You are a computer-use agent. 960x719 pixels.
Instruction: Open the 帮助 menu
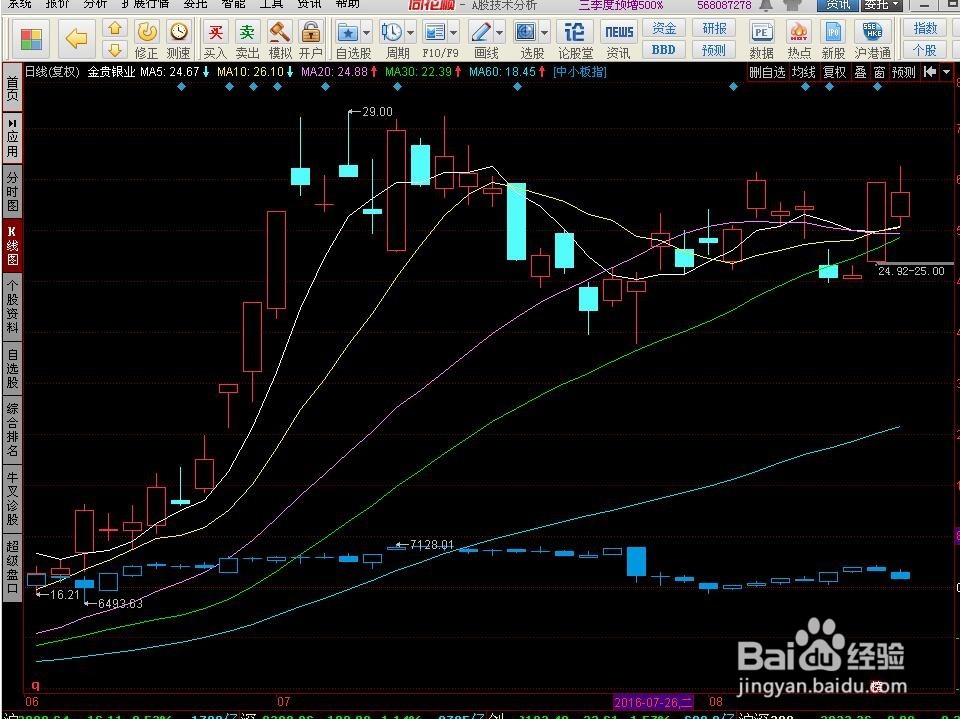click(x=348, y=4)
